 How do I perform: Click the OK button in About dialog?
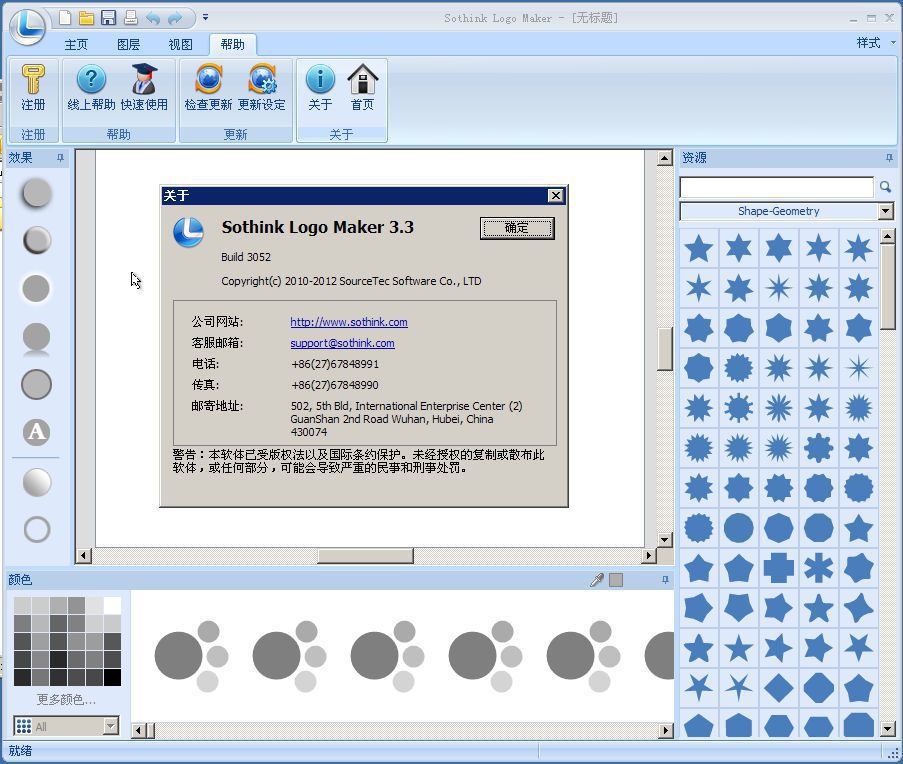click(x=517, y=228)
